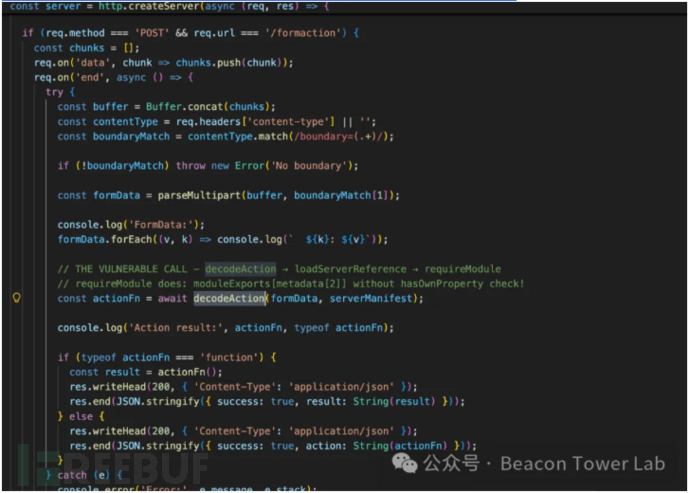The image size is (690, 493).
Task: Click http.createServer at the top
Action: click(x=148, y=6)
